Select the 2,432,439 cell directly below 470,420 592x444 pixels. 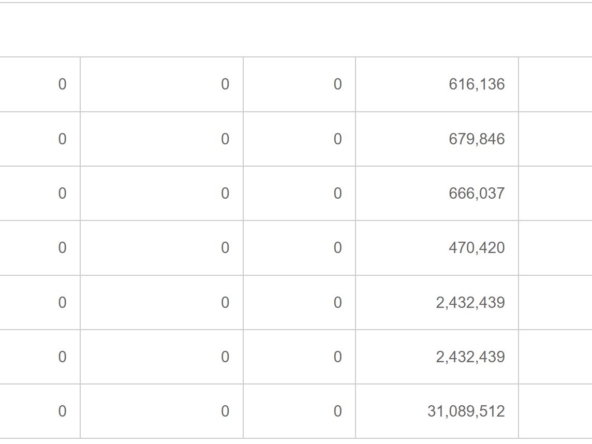click(x=437, y=302)
